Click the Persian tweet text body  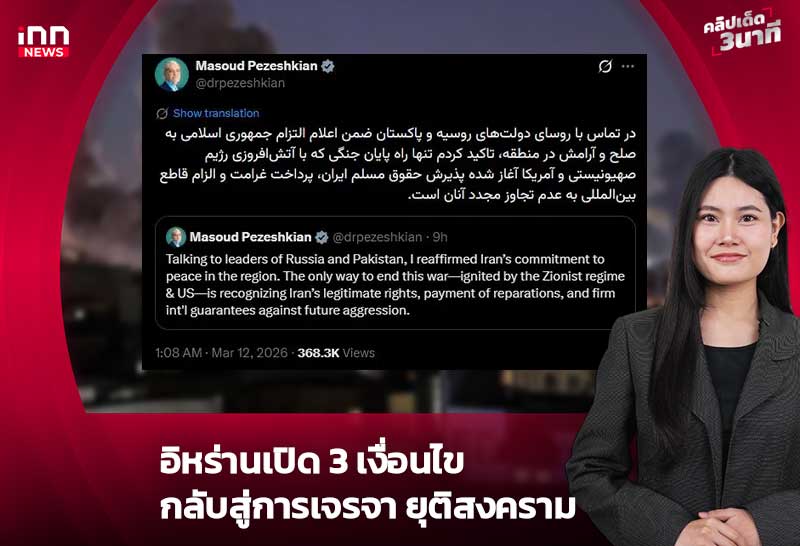pyautogui.click(x=397, y=164)
